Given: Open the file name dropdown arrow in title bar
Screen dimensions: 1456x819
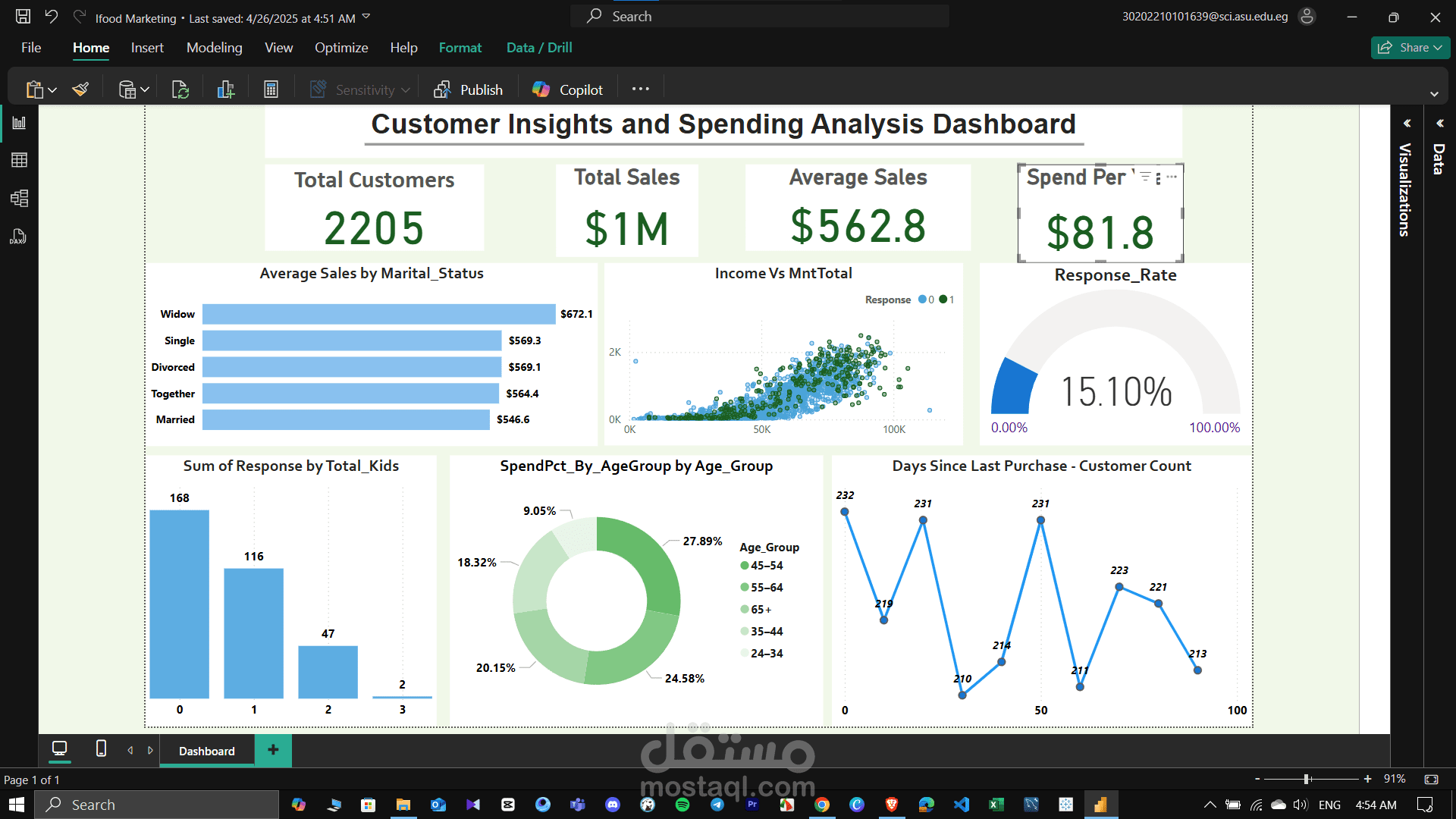Looking at the screenshot, I should pyautogui.click(x=366, y=17).
